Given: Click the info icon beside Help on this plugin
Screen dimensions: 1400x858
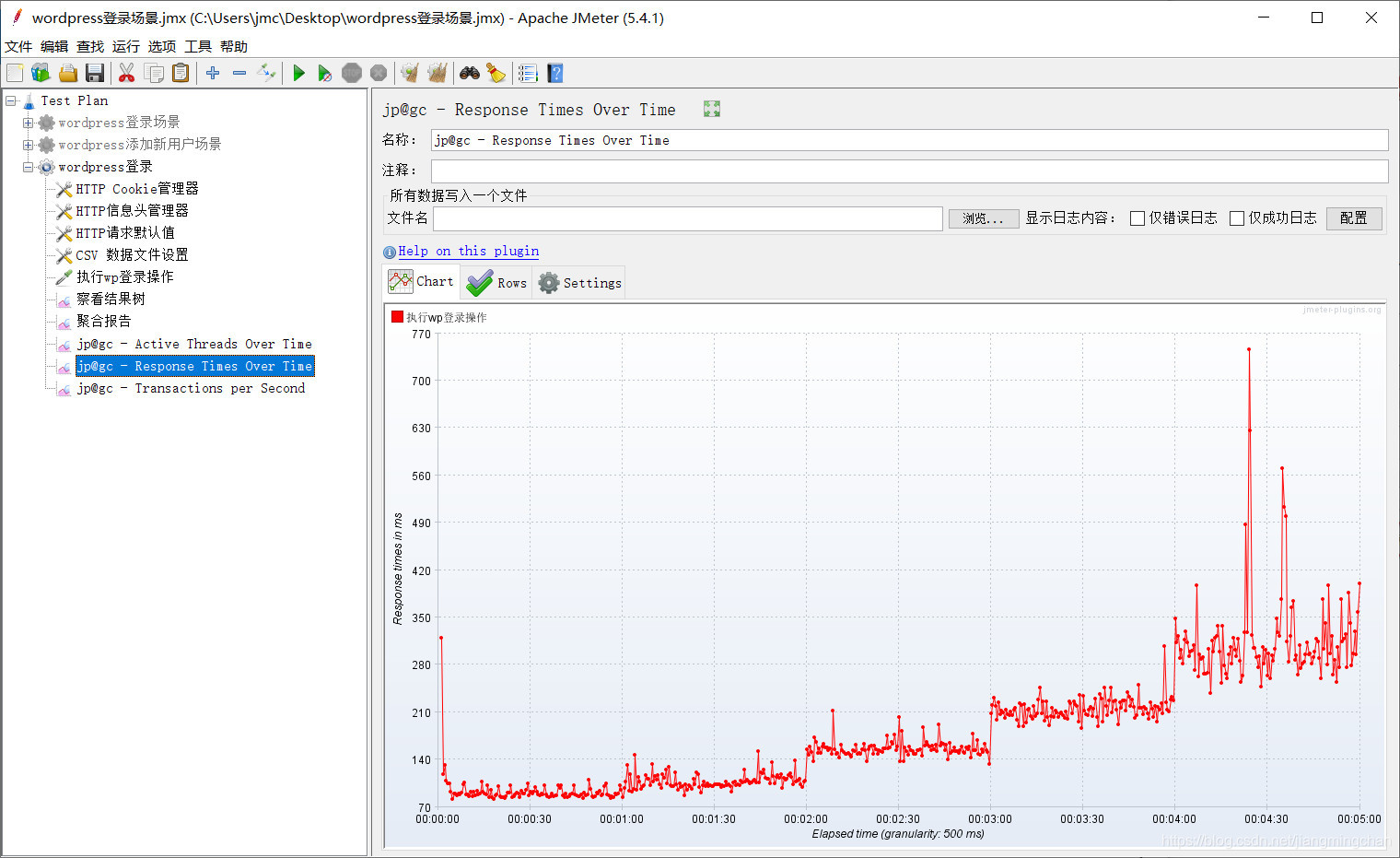Looking at the screenshot, I should coord(390,252).
